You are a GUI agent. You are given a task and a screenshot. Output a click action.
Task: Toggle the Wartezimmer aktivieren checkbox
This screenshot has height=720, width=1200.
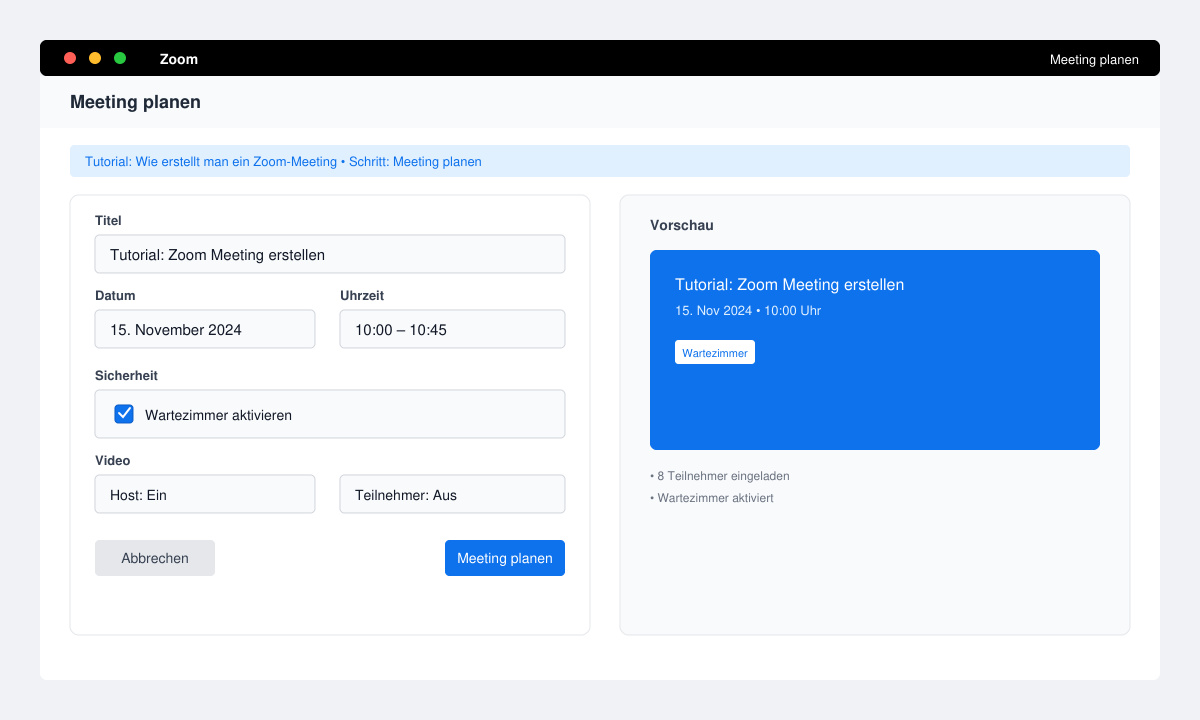(x=124, y=414)
